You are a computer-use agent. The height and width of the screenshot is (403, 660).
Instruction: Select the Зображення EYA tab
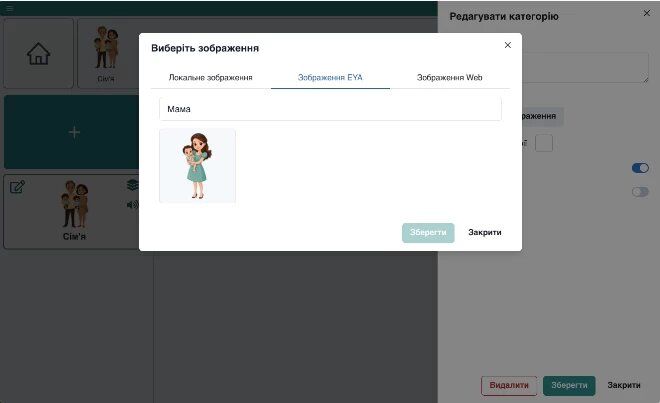[x=330, y=77]
